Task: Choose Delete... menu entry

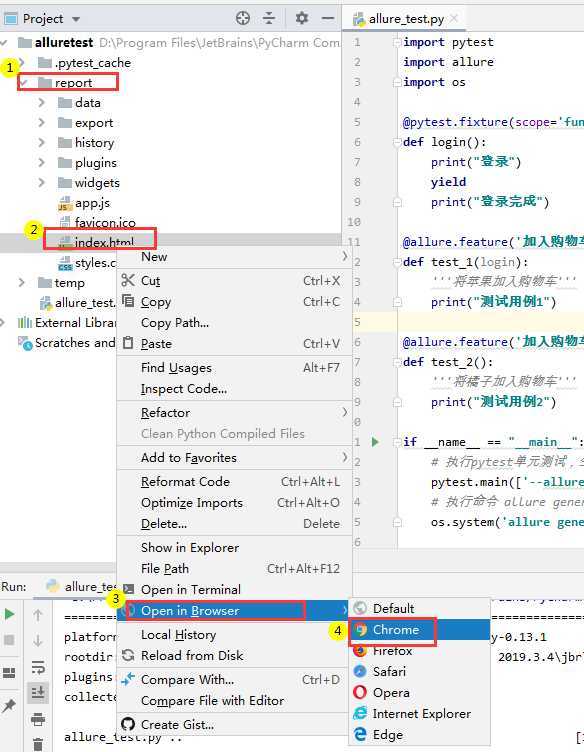Action: (234, 524)
